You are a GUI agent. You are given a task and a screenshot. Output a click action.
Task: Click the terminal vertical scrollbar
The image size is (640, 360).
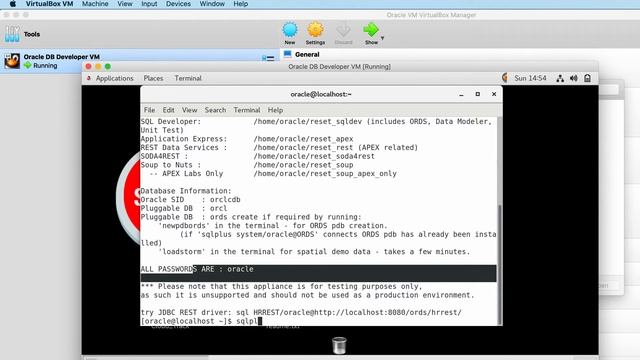click(x=500, y=264)
